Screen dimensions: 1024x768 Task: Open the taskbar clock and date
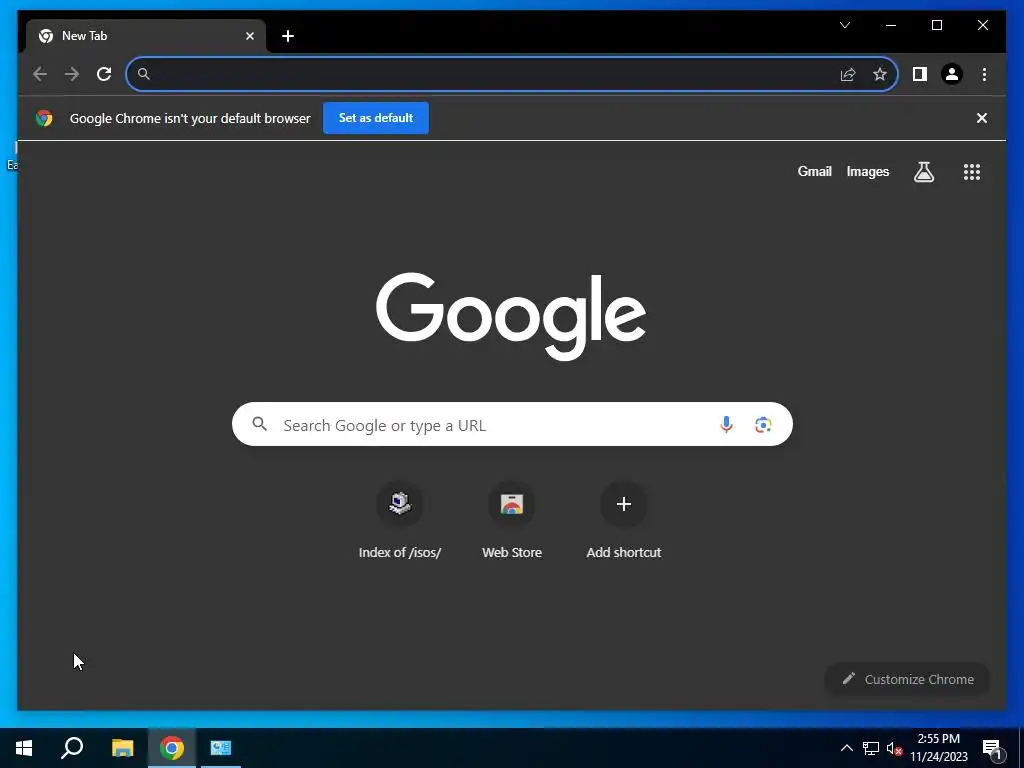939,748
